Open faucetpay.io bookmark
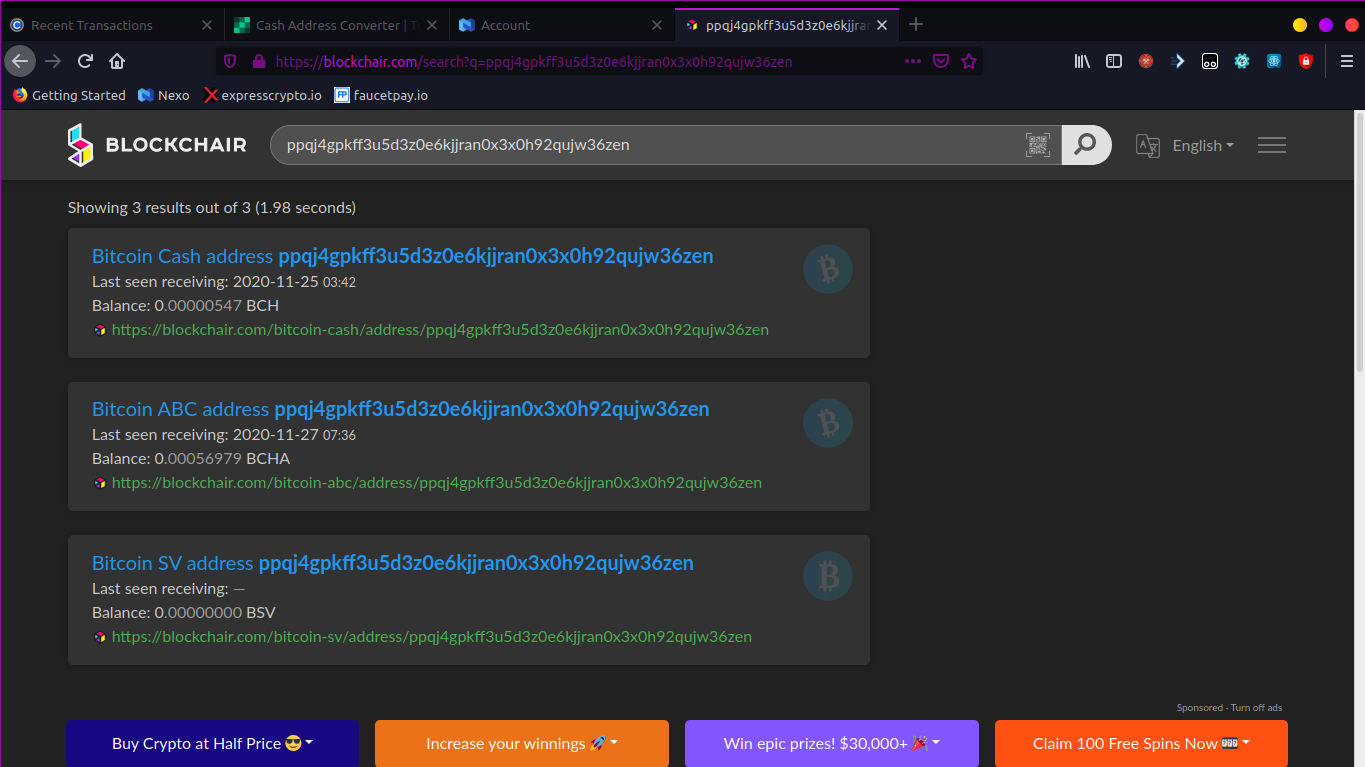1365x767 pixels. click(x=381, y=95)
